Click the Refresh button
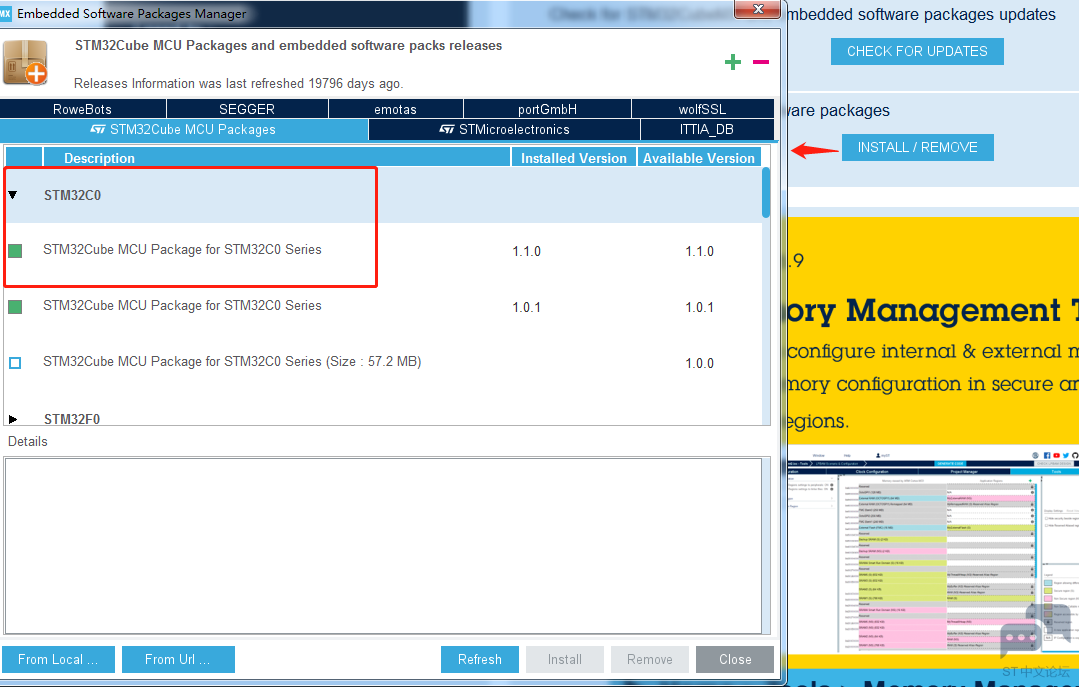 point(480,659)
